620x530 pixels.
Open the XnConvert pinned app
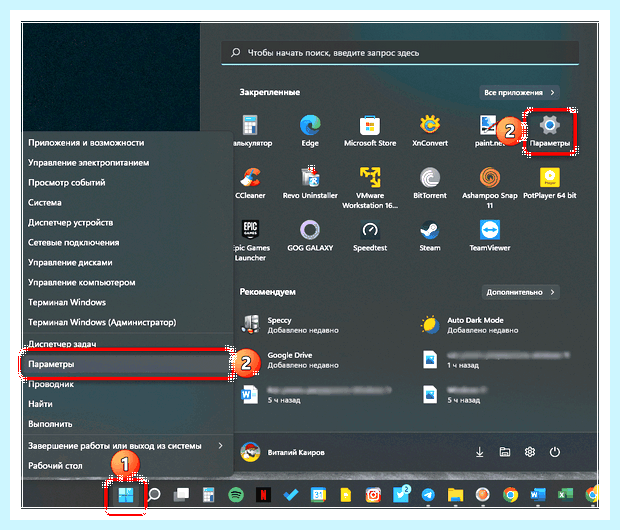(430, 131)
